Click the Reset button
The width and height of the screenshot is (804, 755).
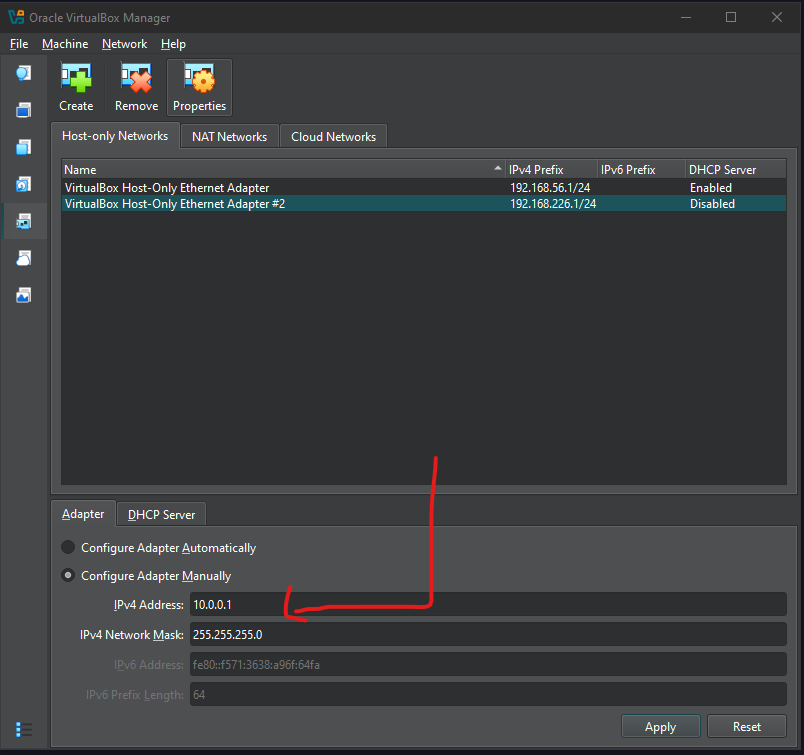pos(747,727)
